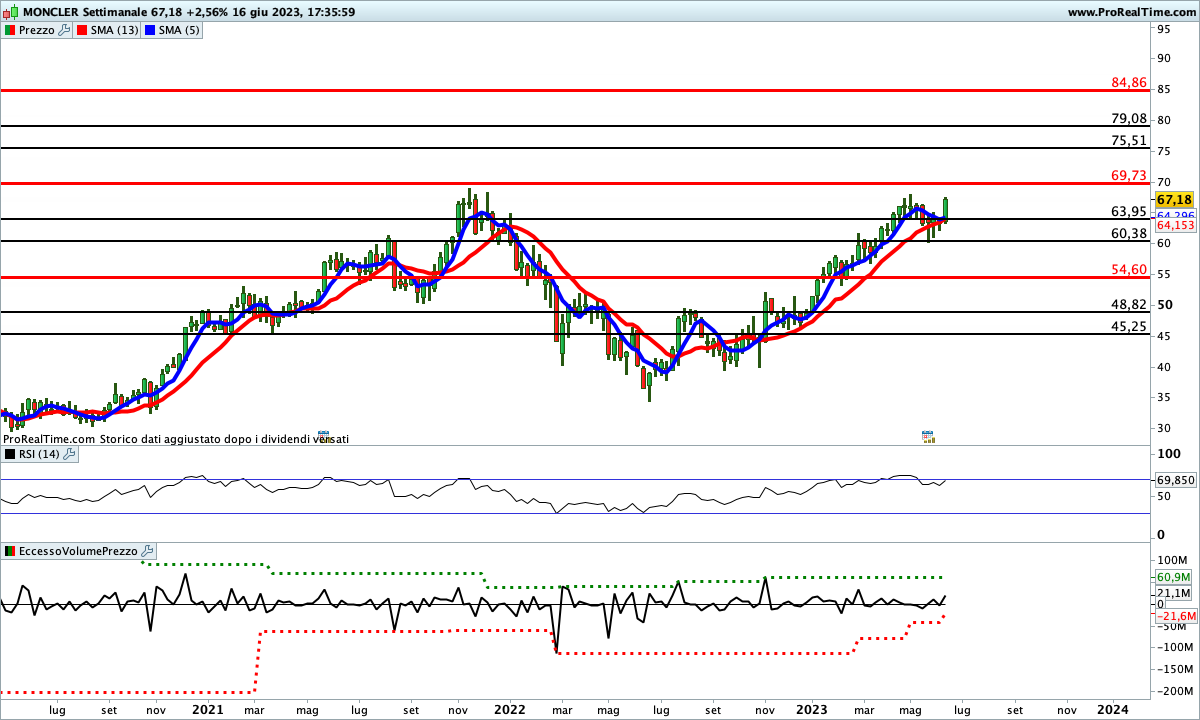Click the blue SMA (5) color swatch
Image resolution: width=1200 pixels, height=720 pixels.
tap(150, 31)
